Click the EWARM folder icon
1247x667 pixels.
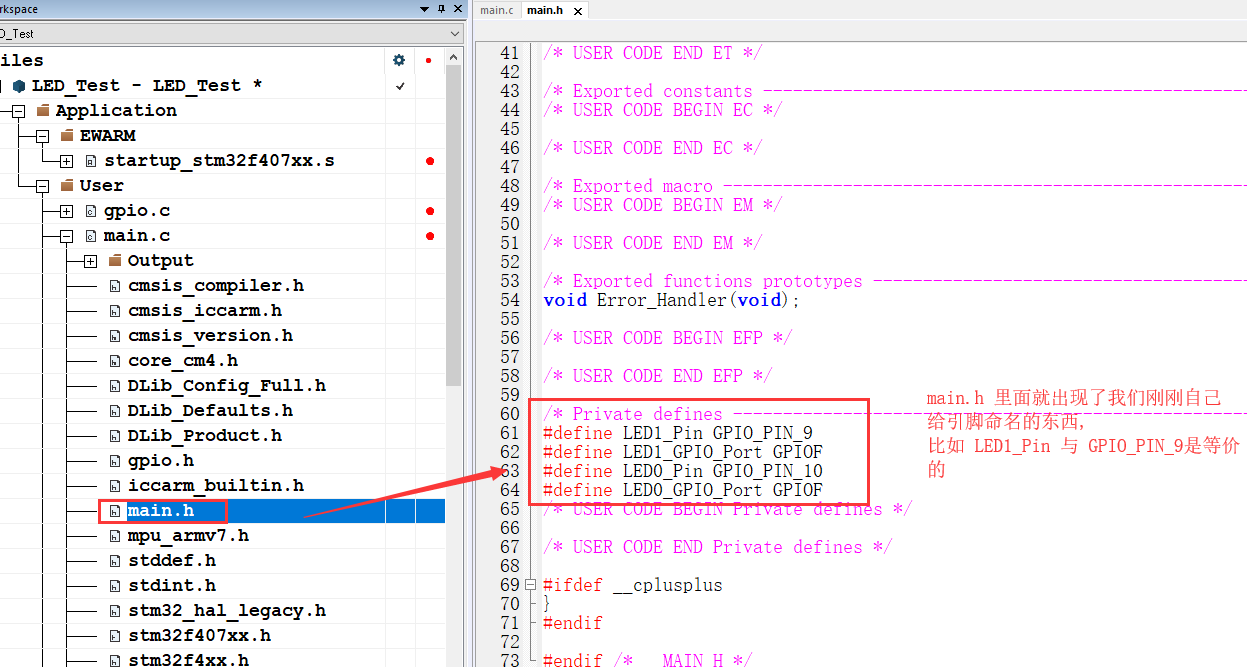click(67, 135)
